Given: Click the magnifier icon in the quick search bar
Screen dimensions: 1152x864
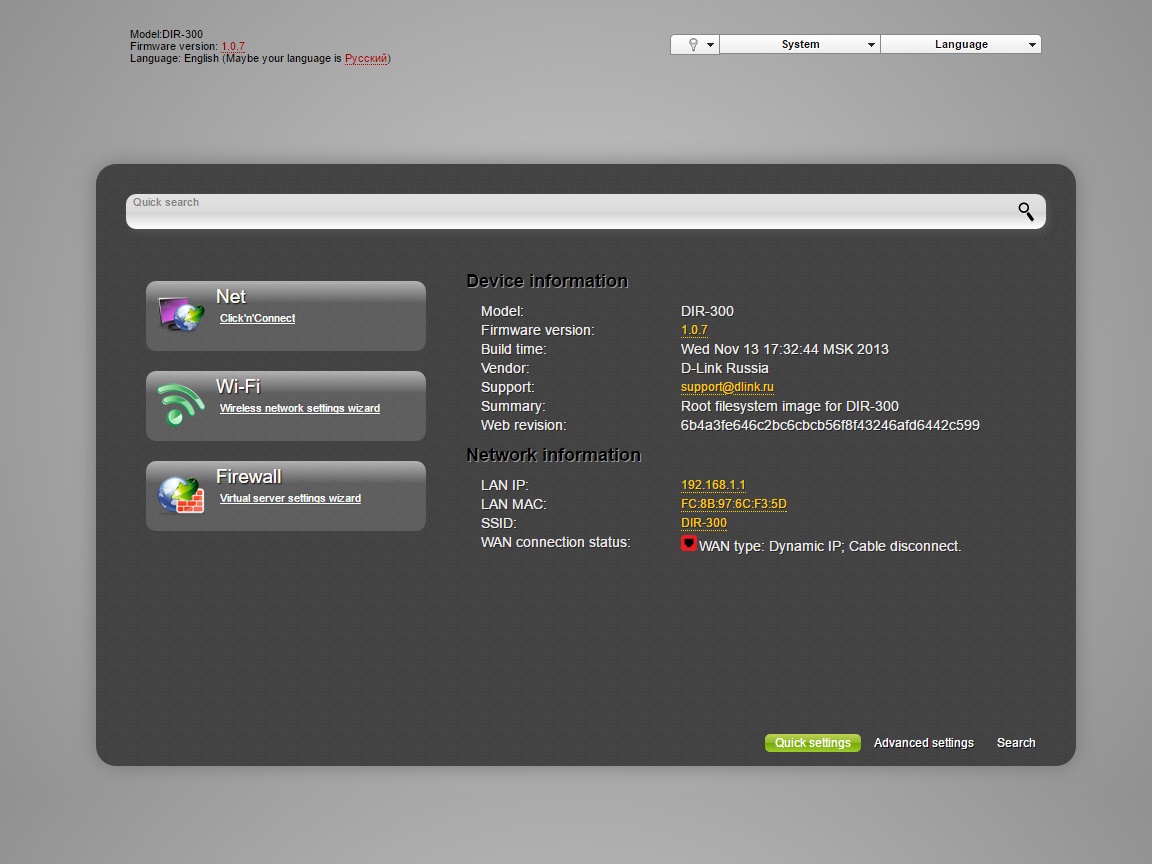Looking at the screenshot, I should [1026, 212].
